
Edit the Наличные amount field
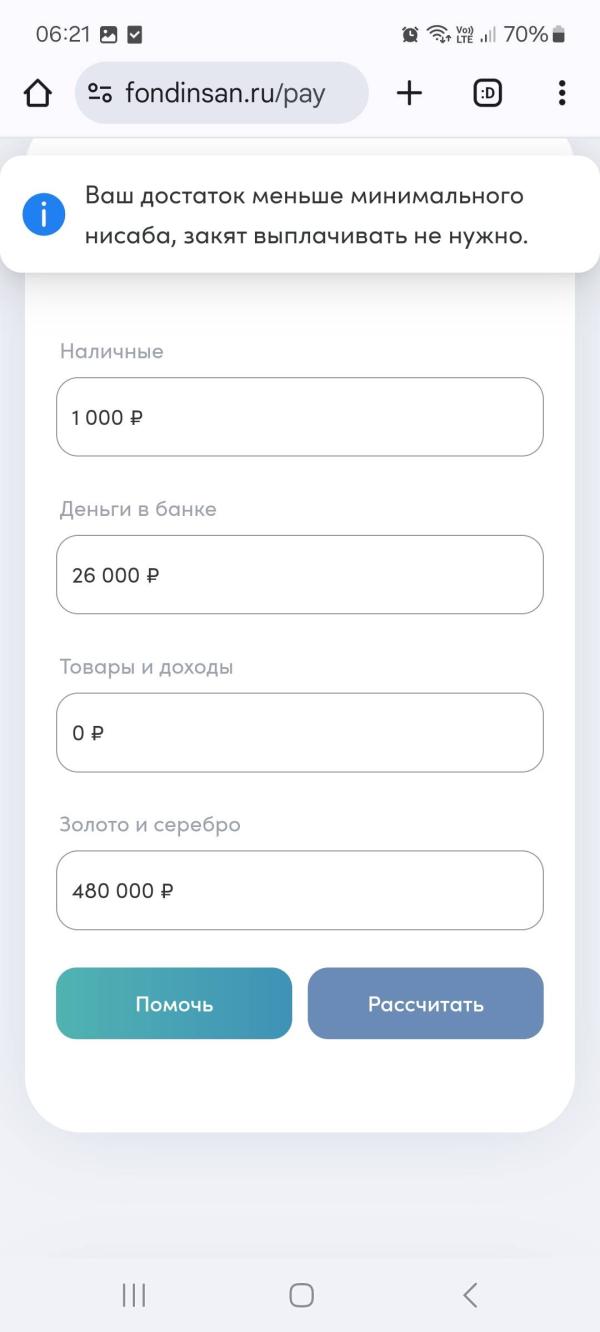[x=300, y=417]
